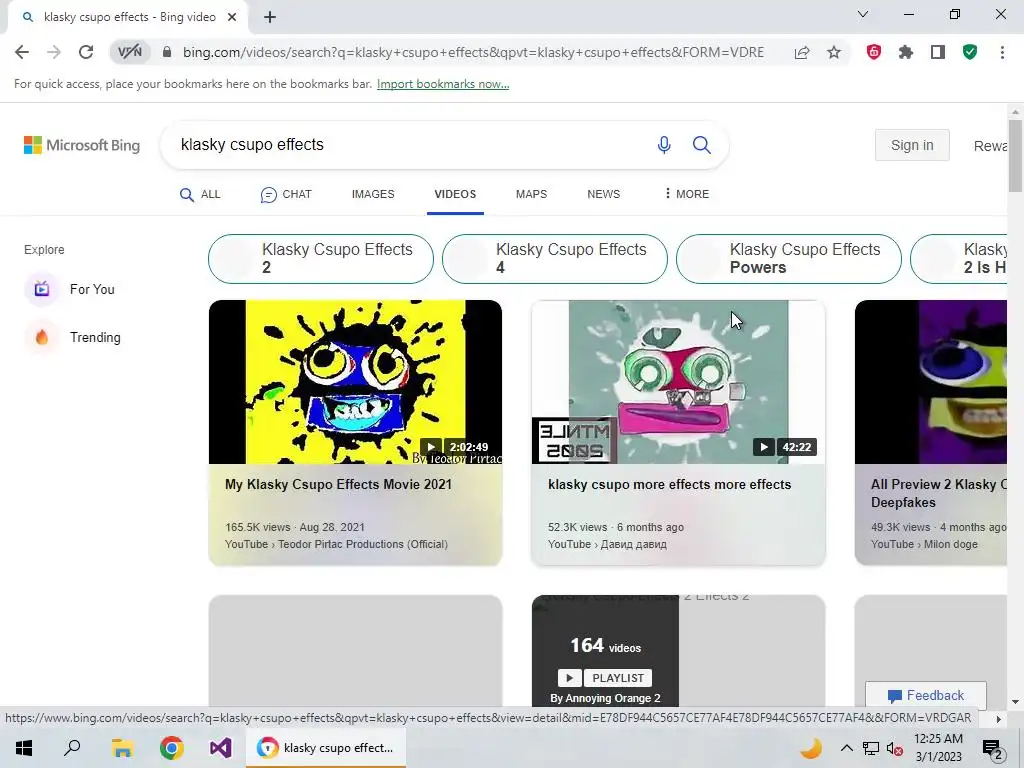
Task: Show hidden system tray icons
Action: click(846, 748)
